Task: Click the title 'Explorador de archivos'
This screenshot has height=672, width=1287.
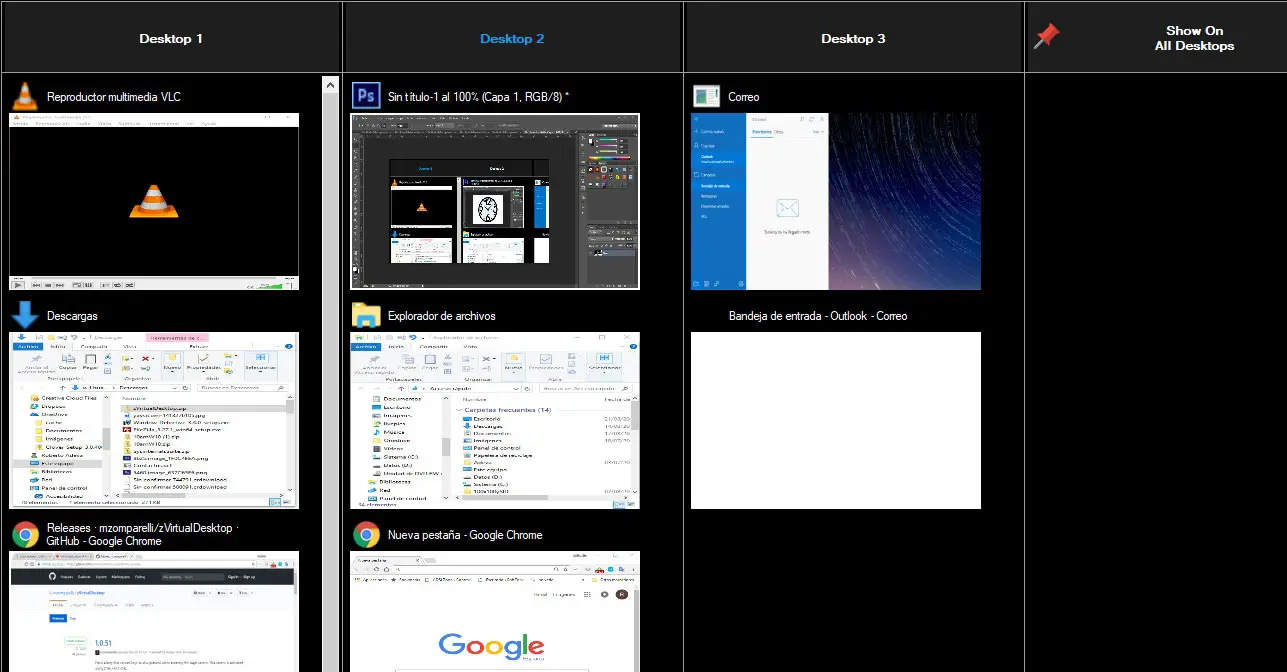Action: point(441,316)
